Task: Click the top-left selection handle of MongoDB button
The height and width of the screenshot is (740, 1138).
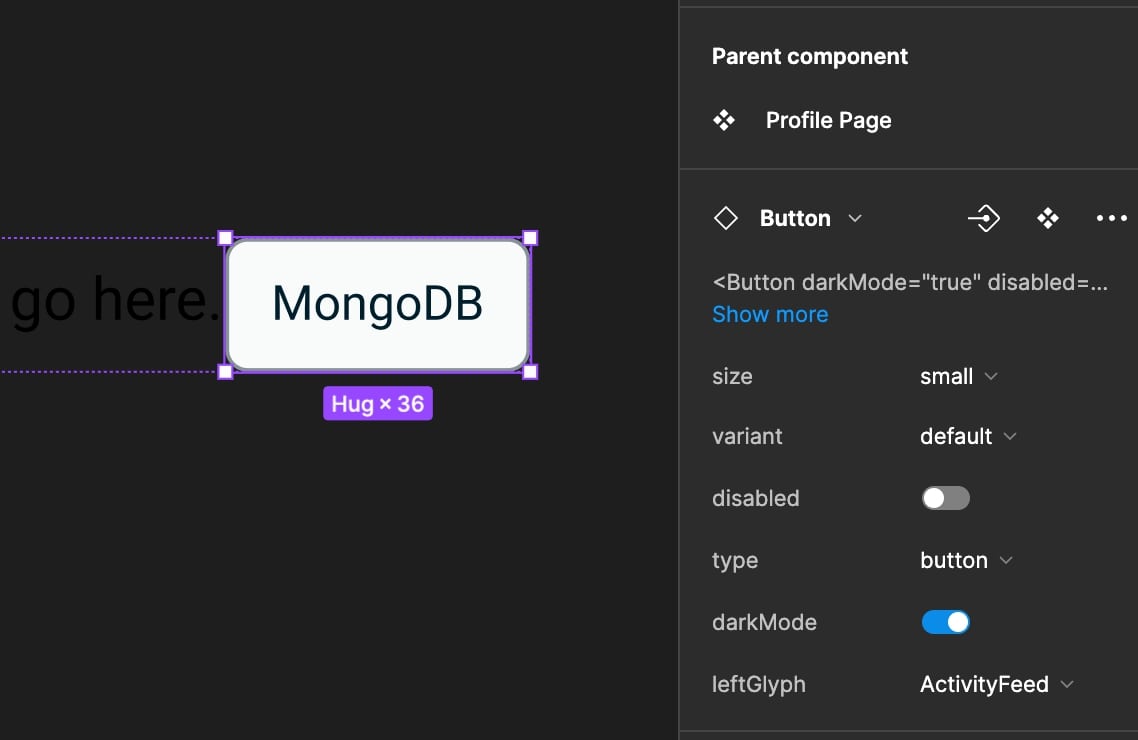Action: pyautogui.click(x=225, y=238)
